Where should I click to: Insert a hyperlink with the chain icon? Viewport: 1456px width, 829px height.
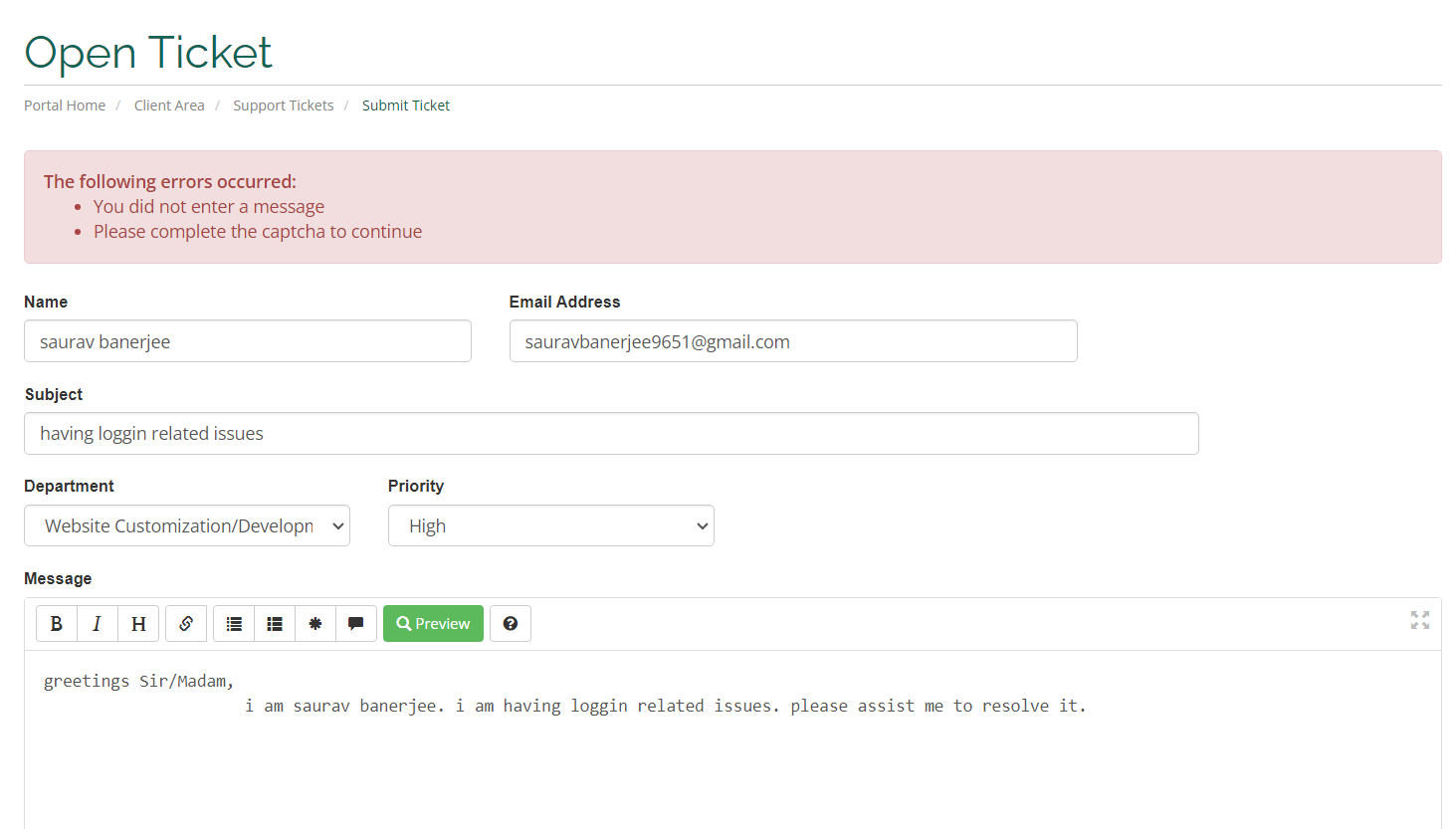pyautogui.click(x=186, y=623)
